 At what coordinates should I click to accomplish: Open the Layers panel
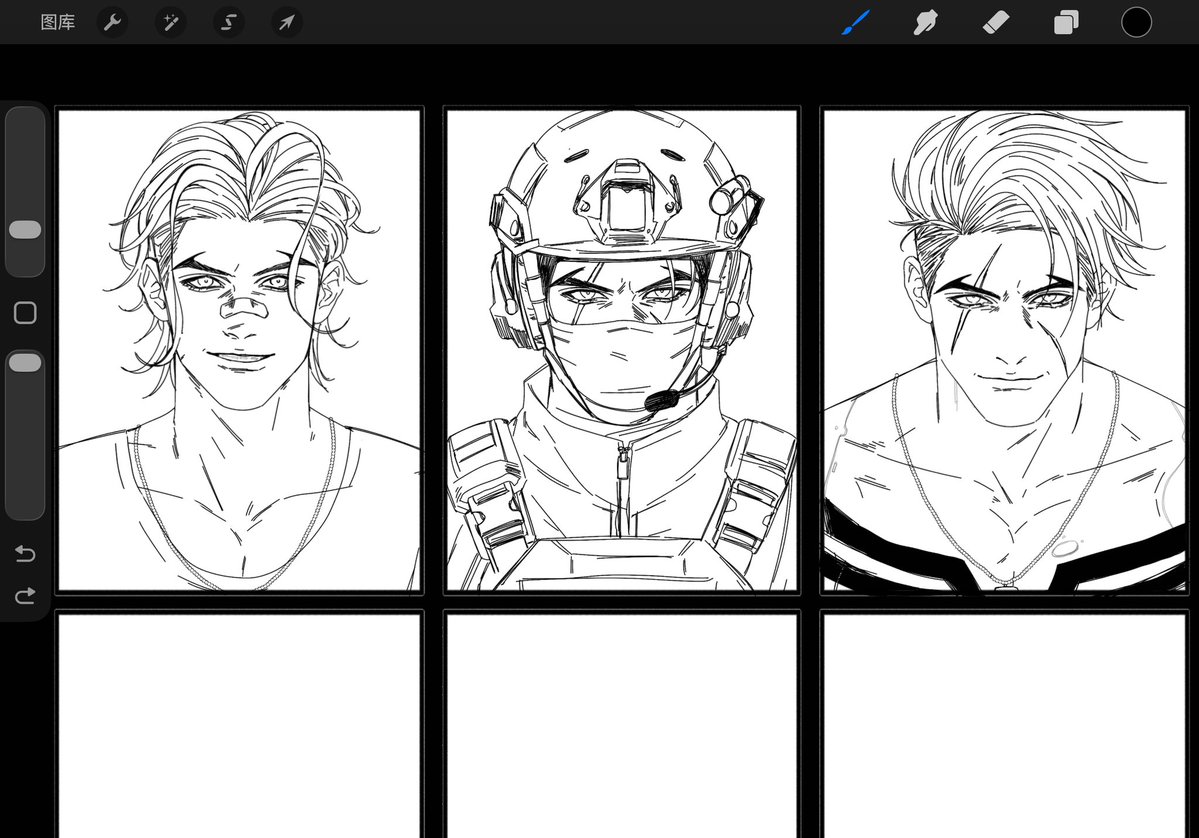coord(1066,22)
